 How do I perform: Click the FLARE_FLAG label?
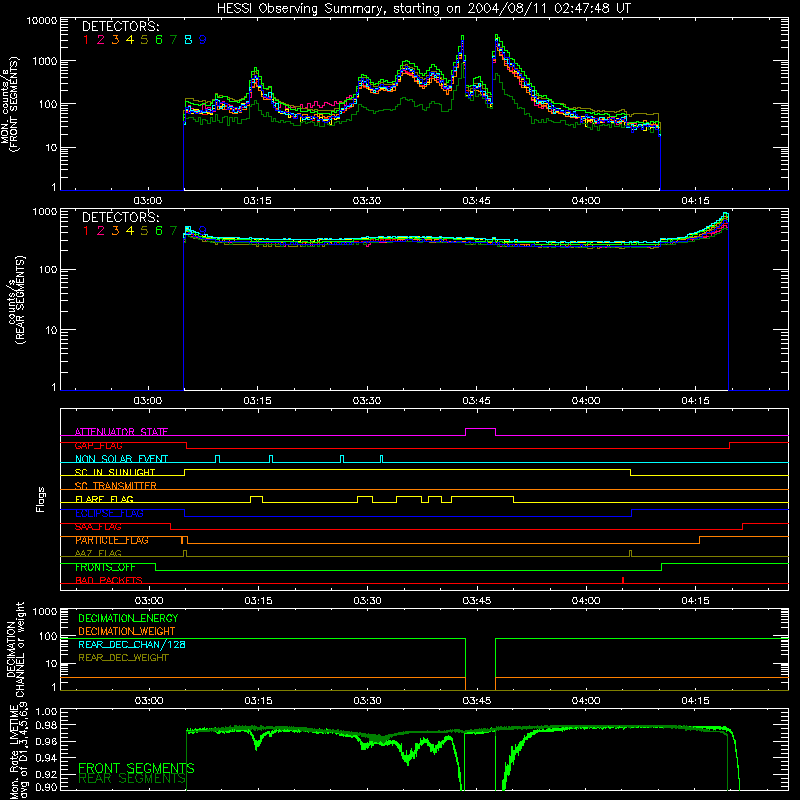tap(104, 499)
